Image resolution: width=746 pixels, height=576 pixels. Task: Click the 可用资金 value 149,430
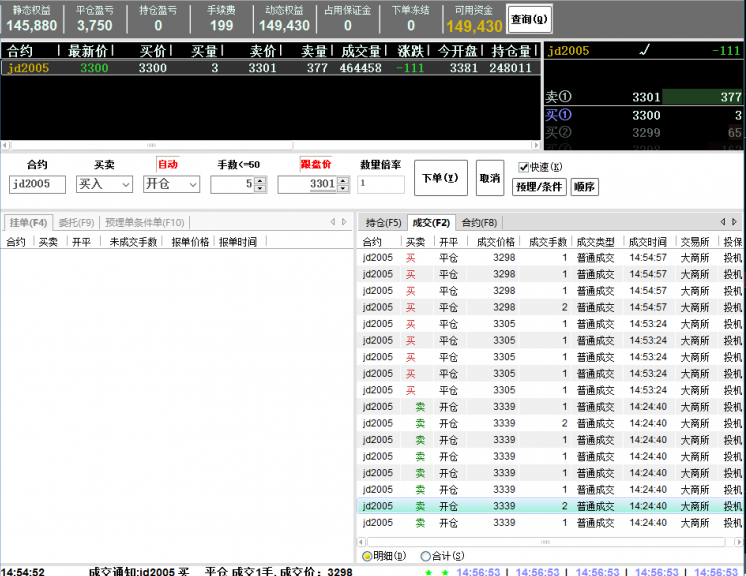pos(474,26)
